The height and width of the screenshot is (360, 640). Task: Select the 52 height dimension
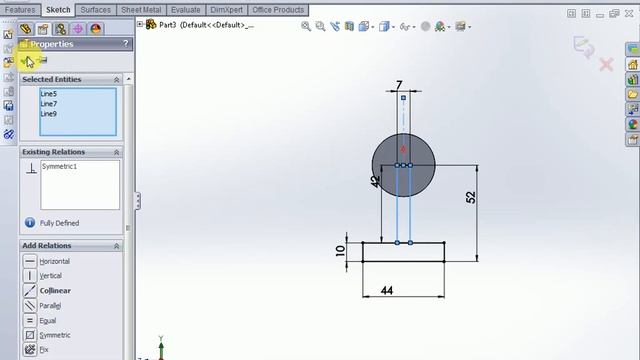pos(471,197)
